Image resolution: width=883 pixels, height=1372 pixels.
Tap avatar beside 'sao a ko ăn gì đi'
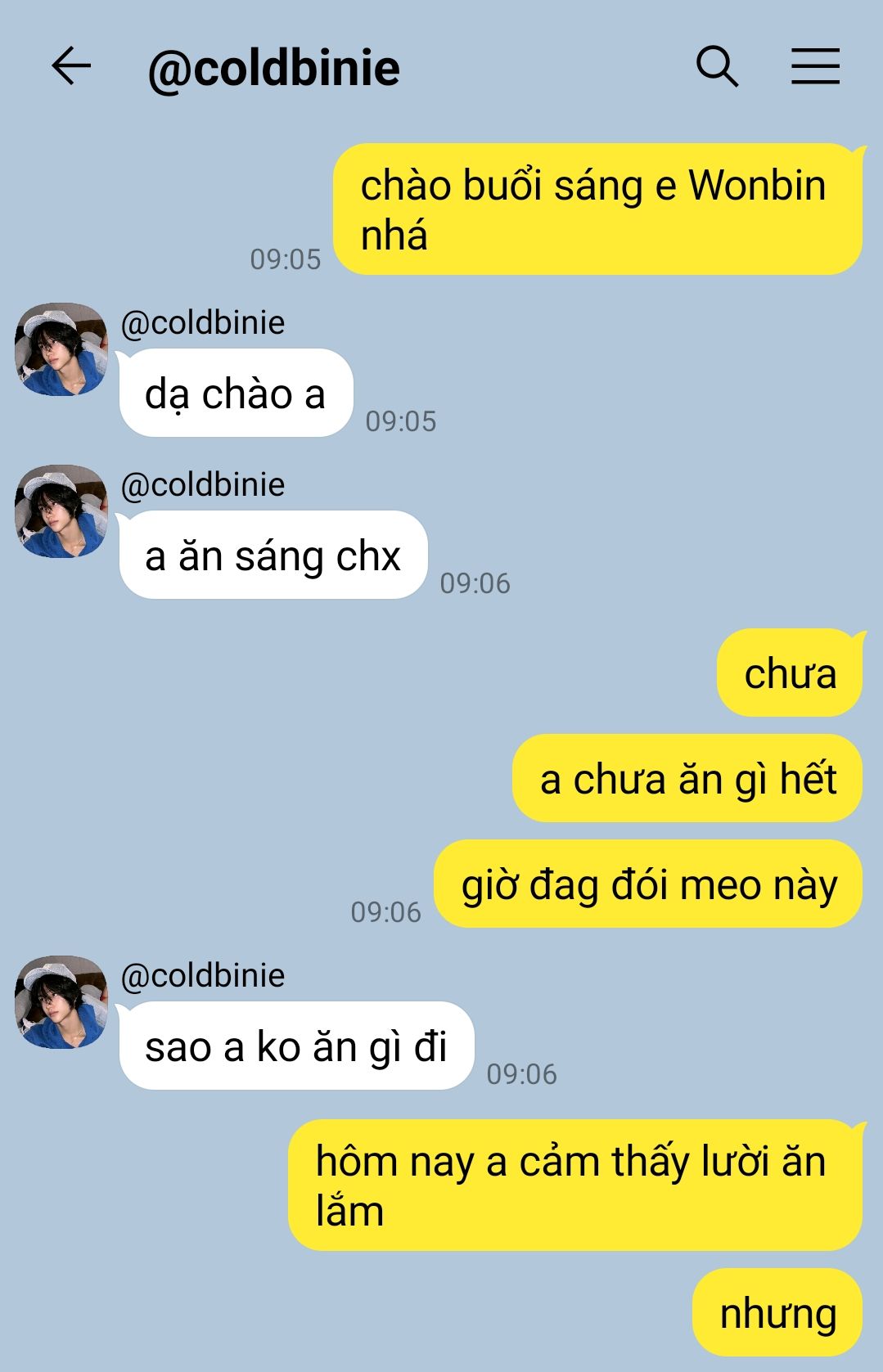tap(61, 1002)
